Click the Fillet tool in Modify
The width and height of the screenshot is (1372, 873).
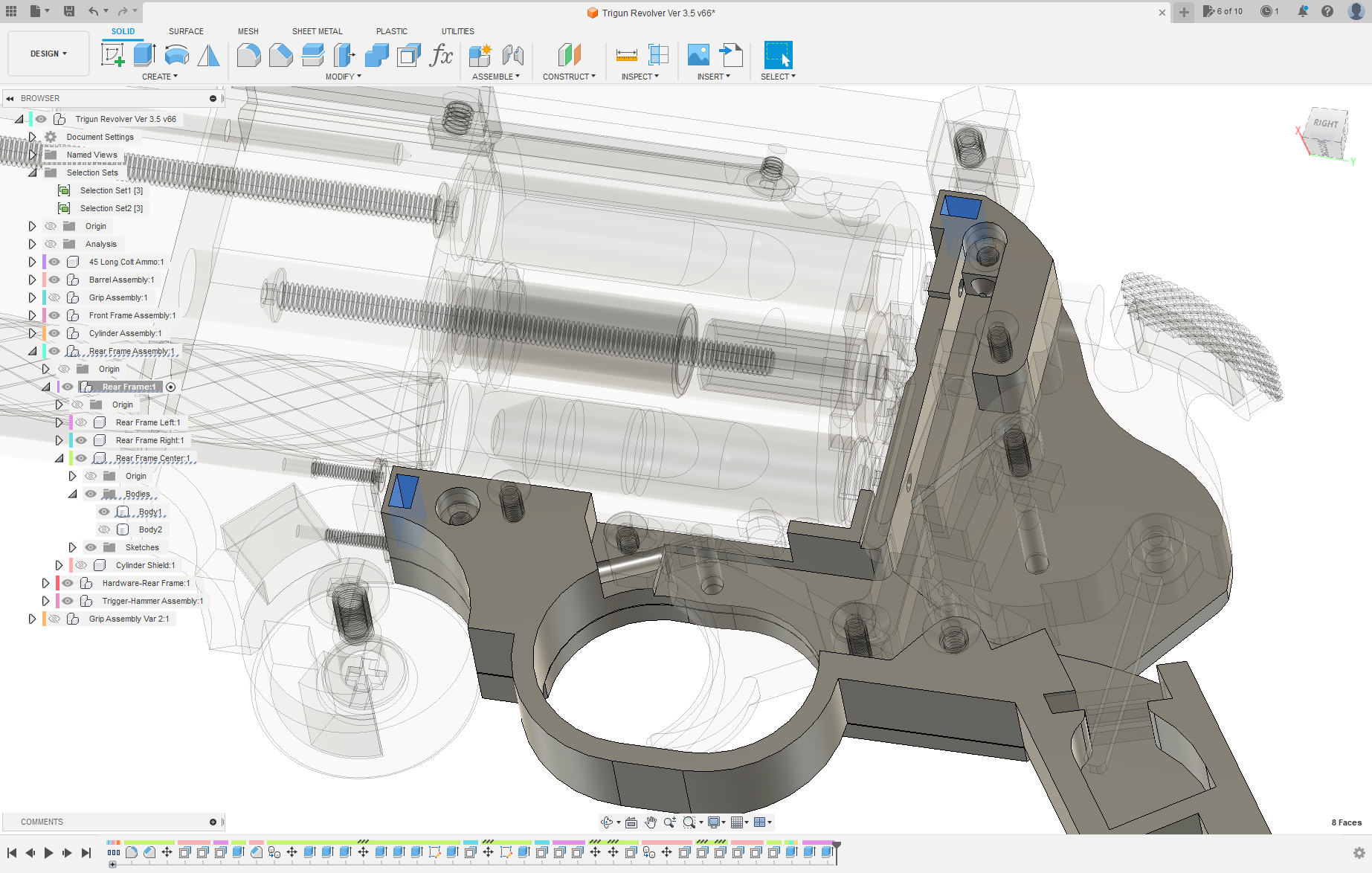pos(248,55)
